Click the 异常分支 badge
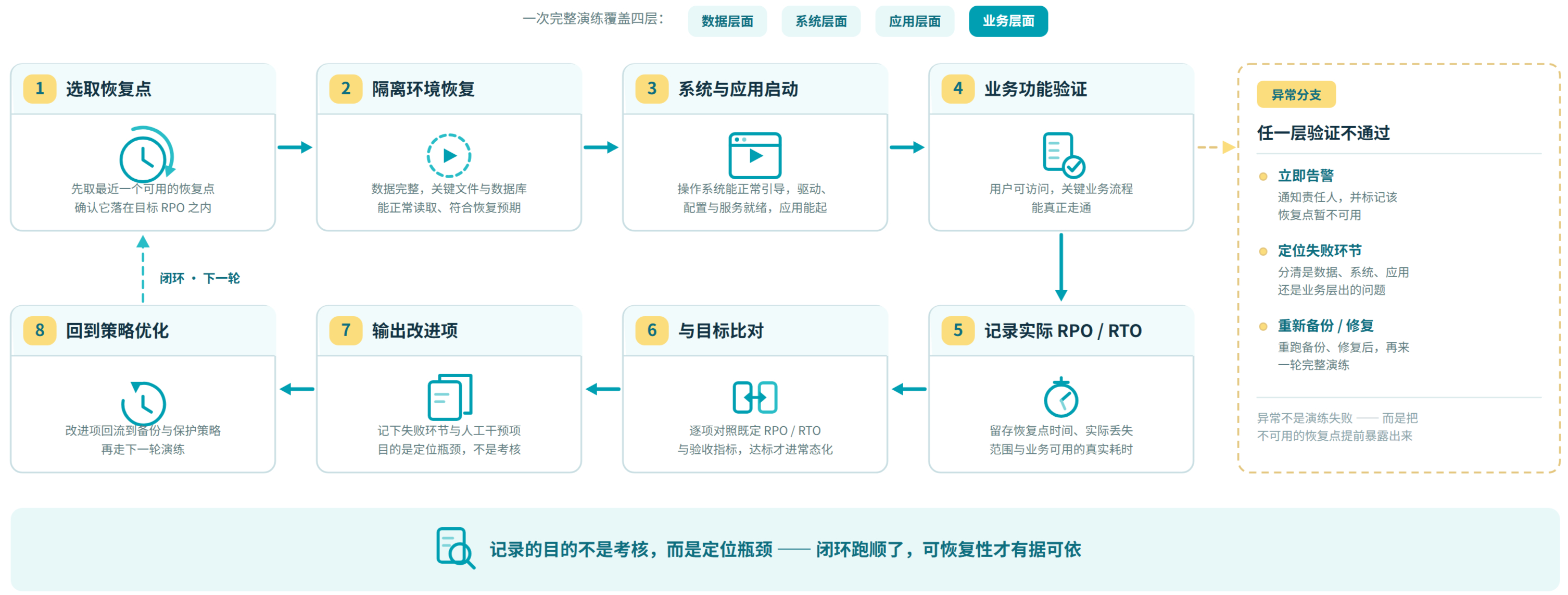 click(1296, 94)
